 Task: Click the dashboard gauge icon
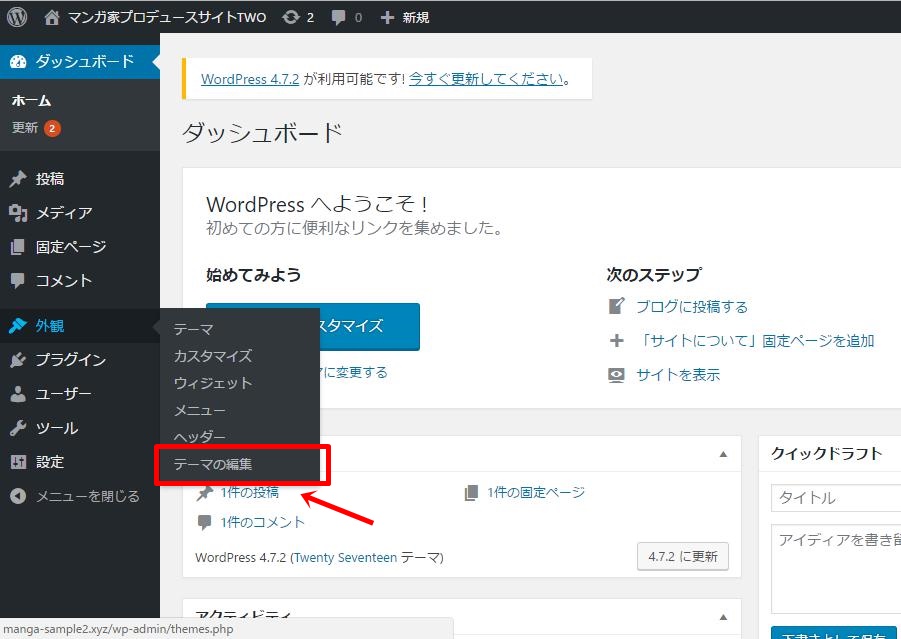[18, 61]
